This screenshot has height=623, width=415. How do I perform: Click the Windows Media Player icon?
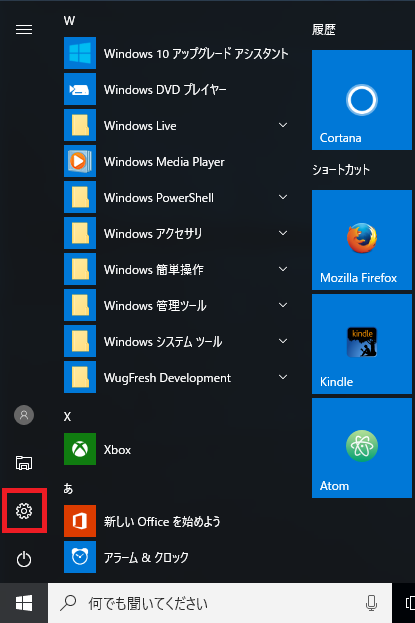80,161
